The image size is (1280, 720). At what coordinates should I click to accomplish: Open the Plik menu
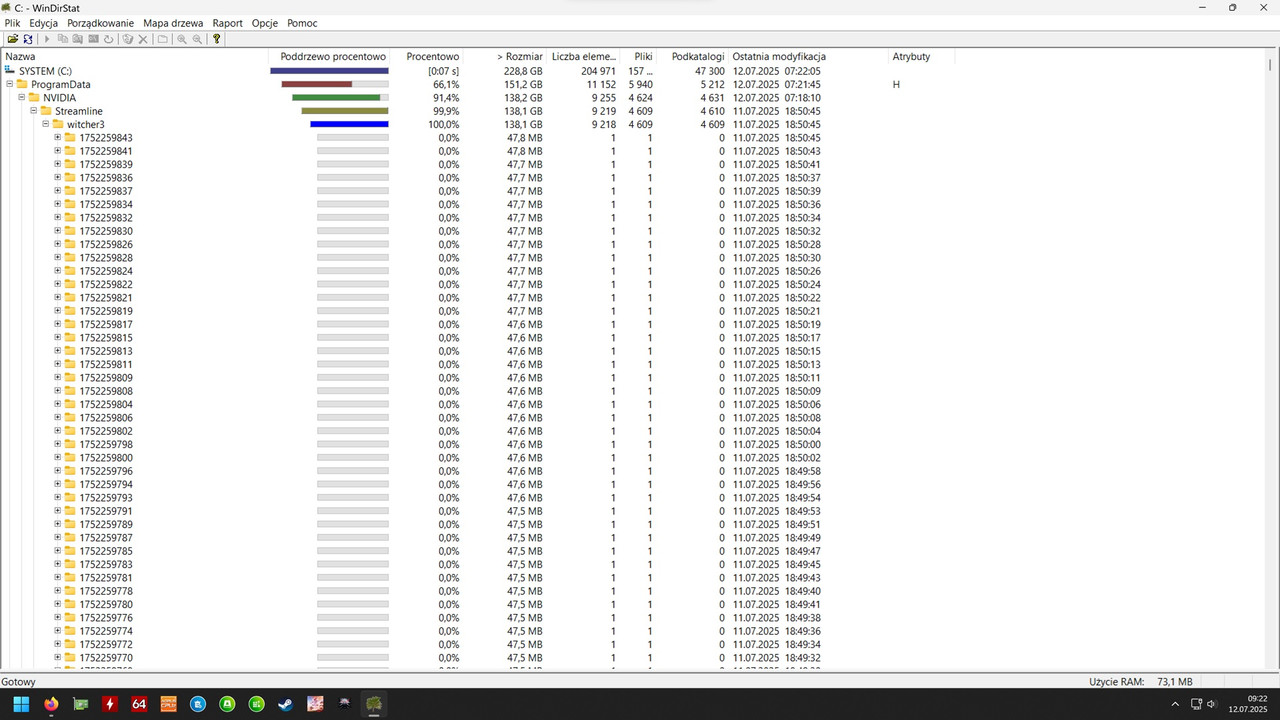12,23
